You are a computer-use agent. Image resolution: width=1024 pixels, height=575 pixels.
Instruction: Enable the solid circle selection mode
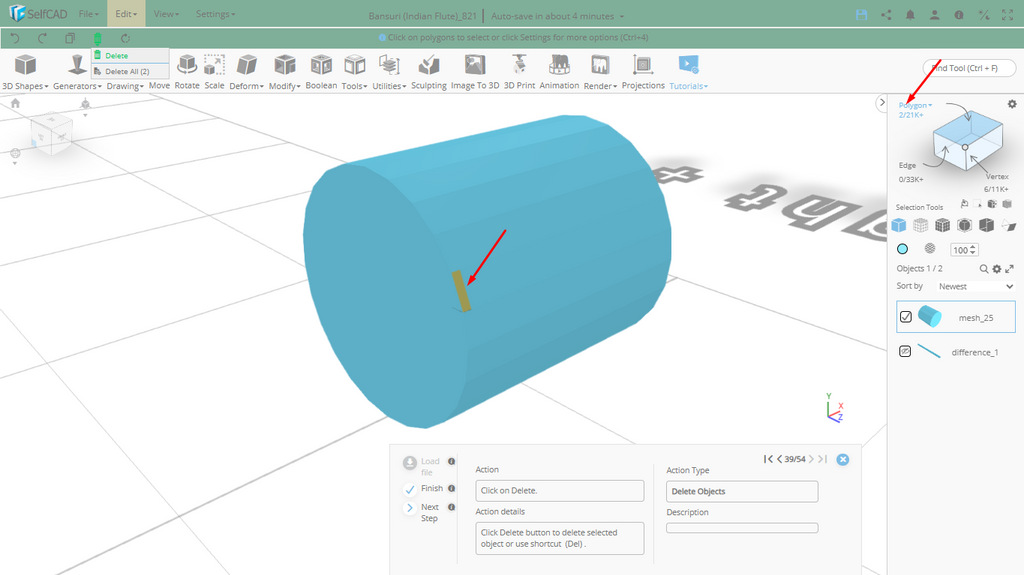click(x=903, y=249)
